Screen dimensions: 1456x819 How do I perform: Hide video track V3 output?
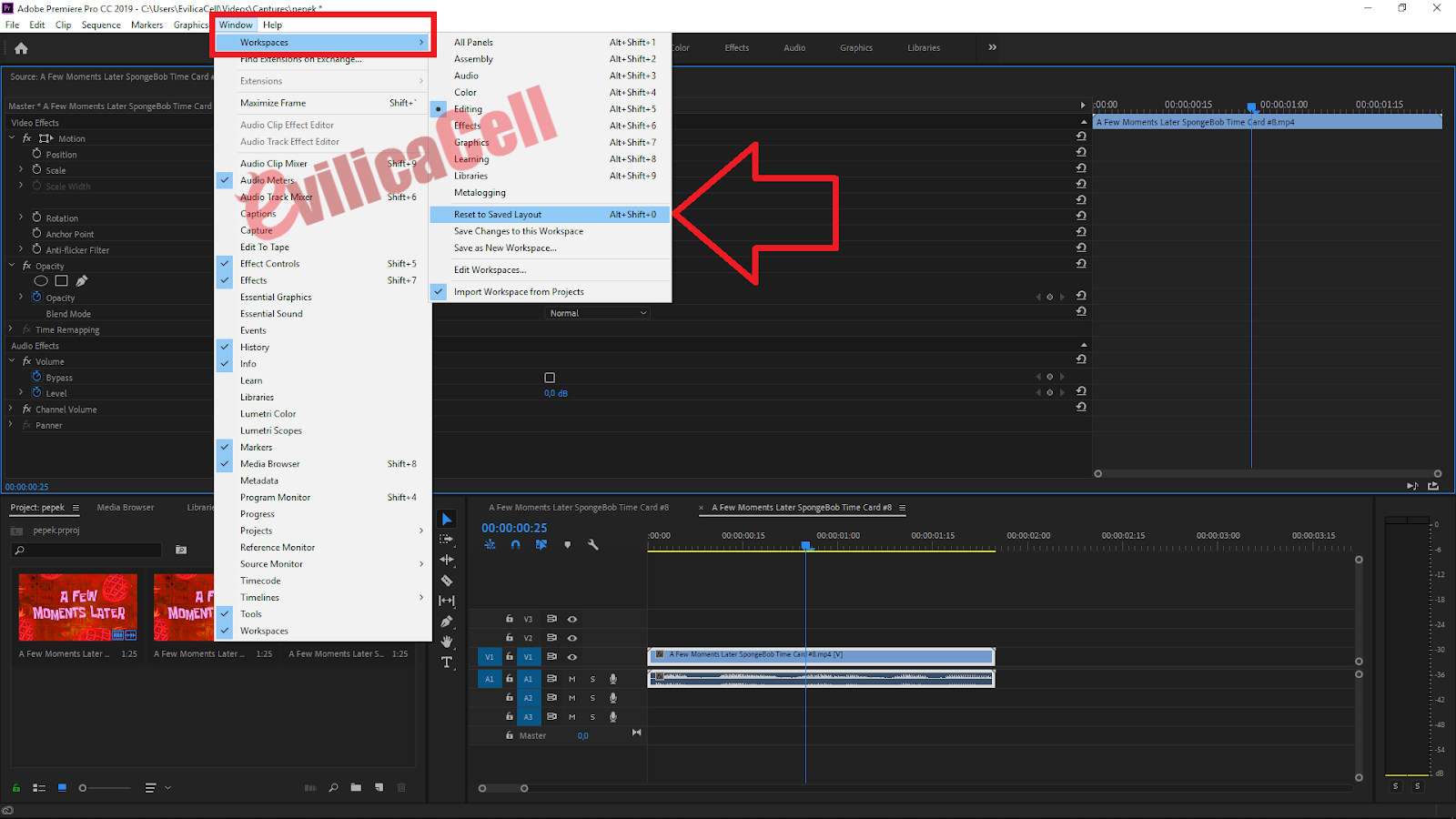pyautogui.click(x=572, y=619)
